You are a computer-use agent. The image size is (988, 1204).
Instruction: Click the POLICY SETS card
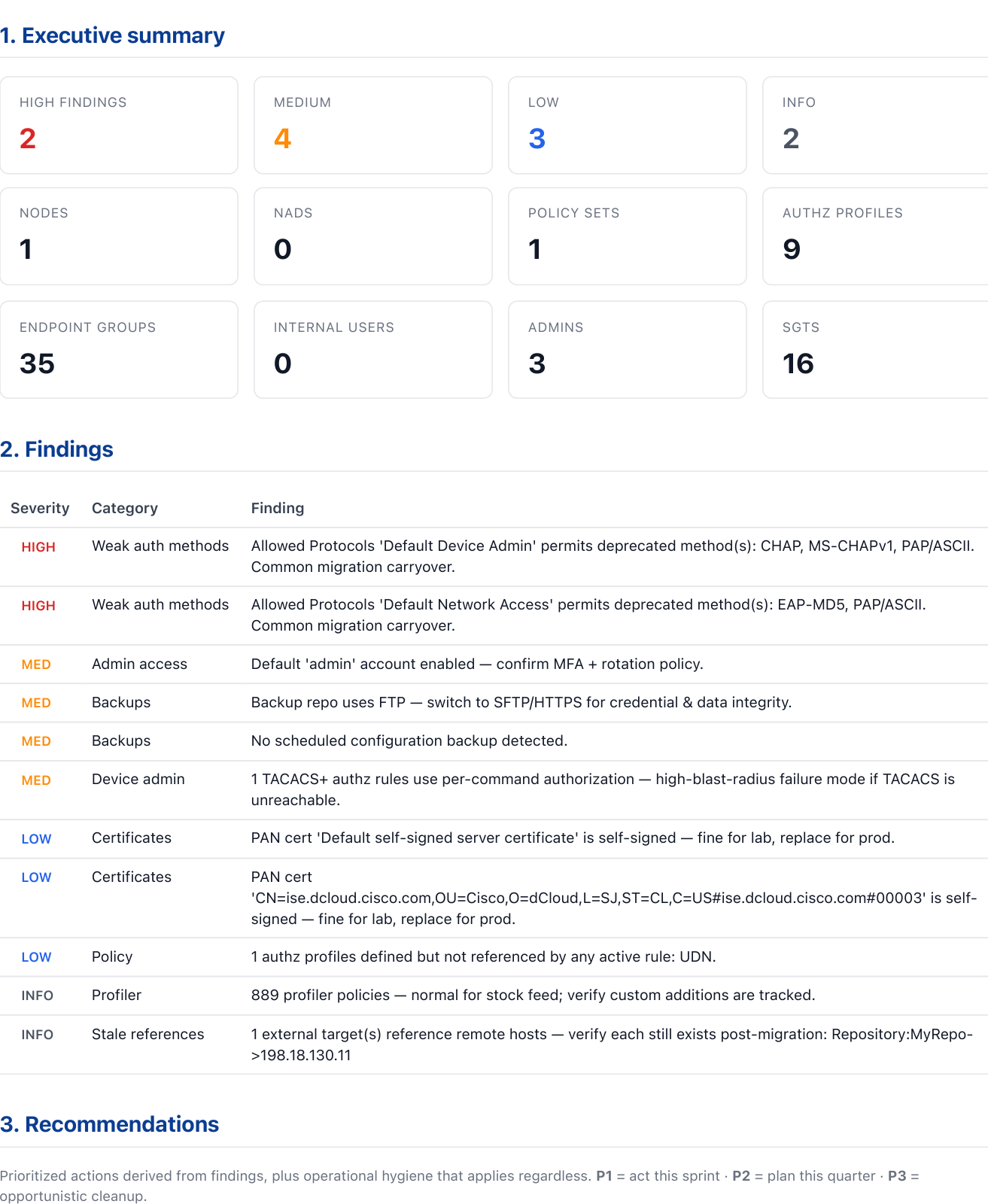tap(628, 236)
